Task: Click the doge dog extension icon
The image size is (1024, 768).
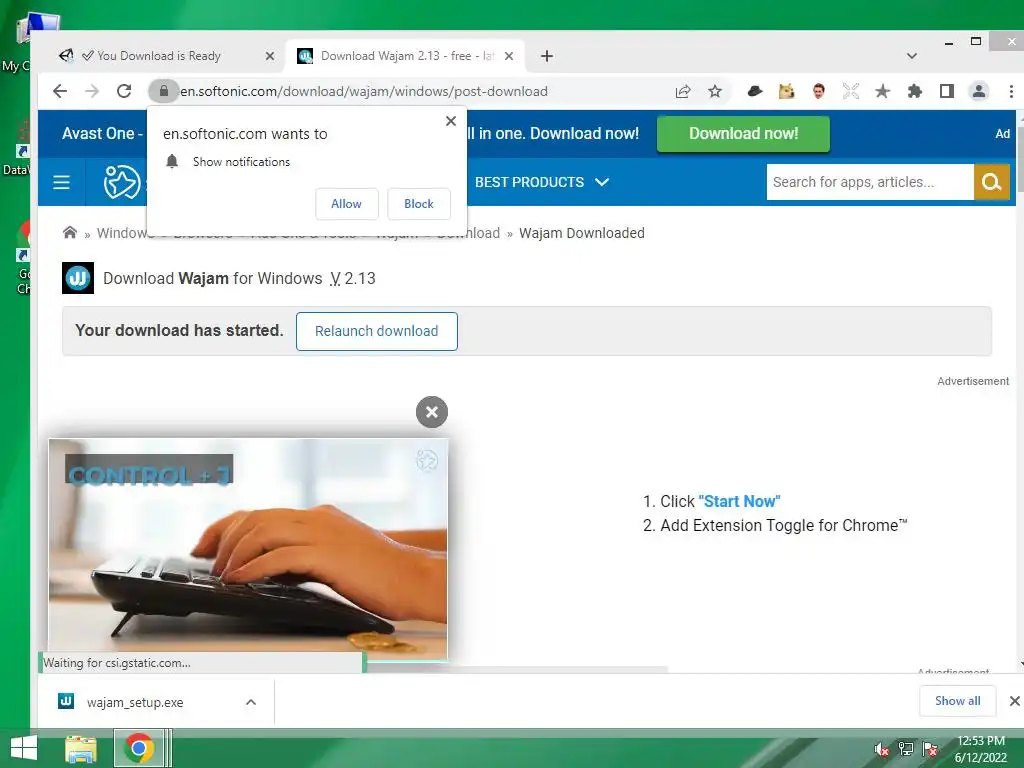Action: click(x=786, y=91)
